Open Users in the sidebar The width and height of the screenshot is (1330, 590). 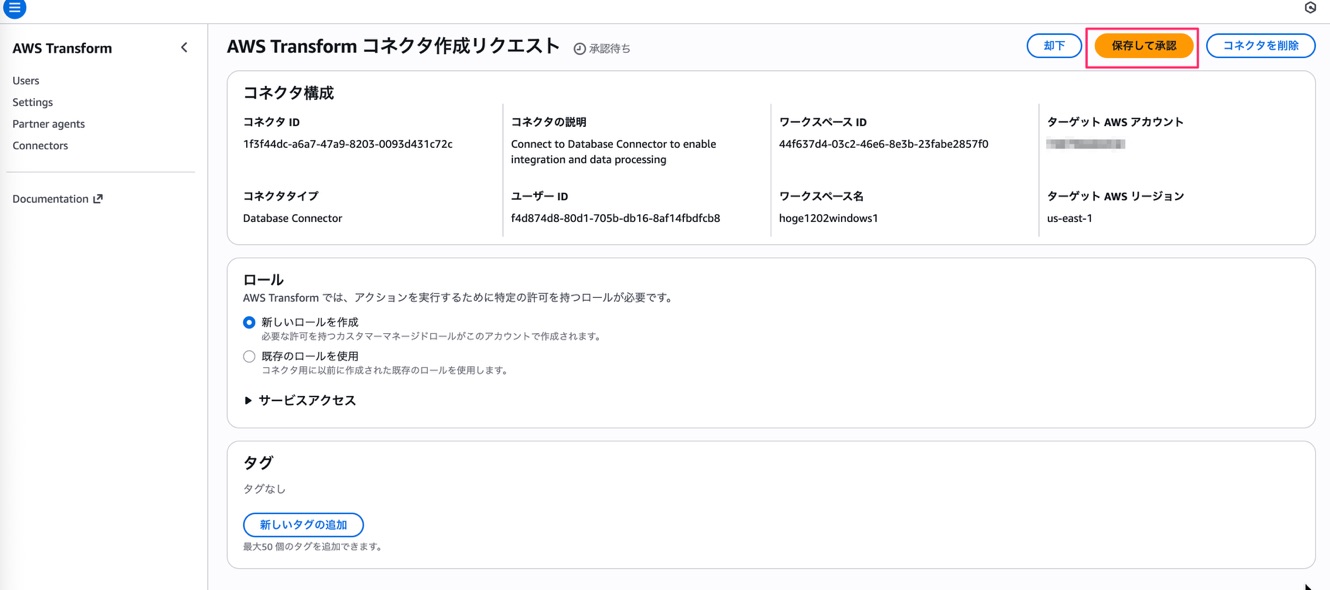click(26, 81)
